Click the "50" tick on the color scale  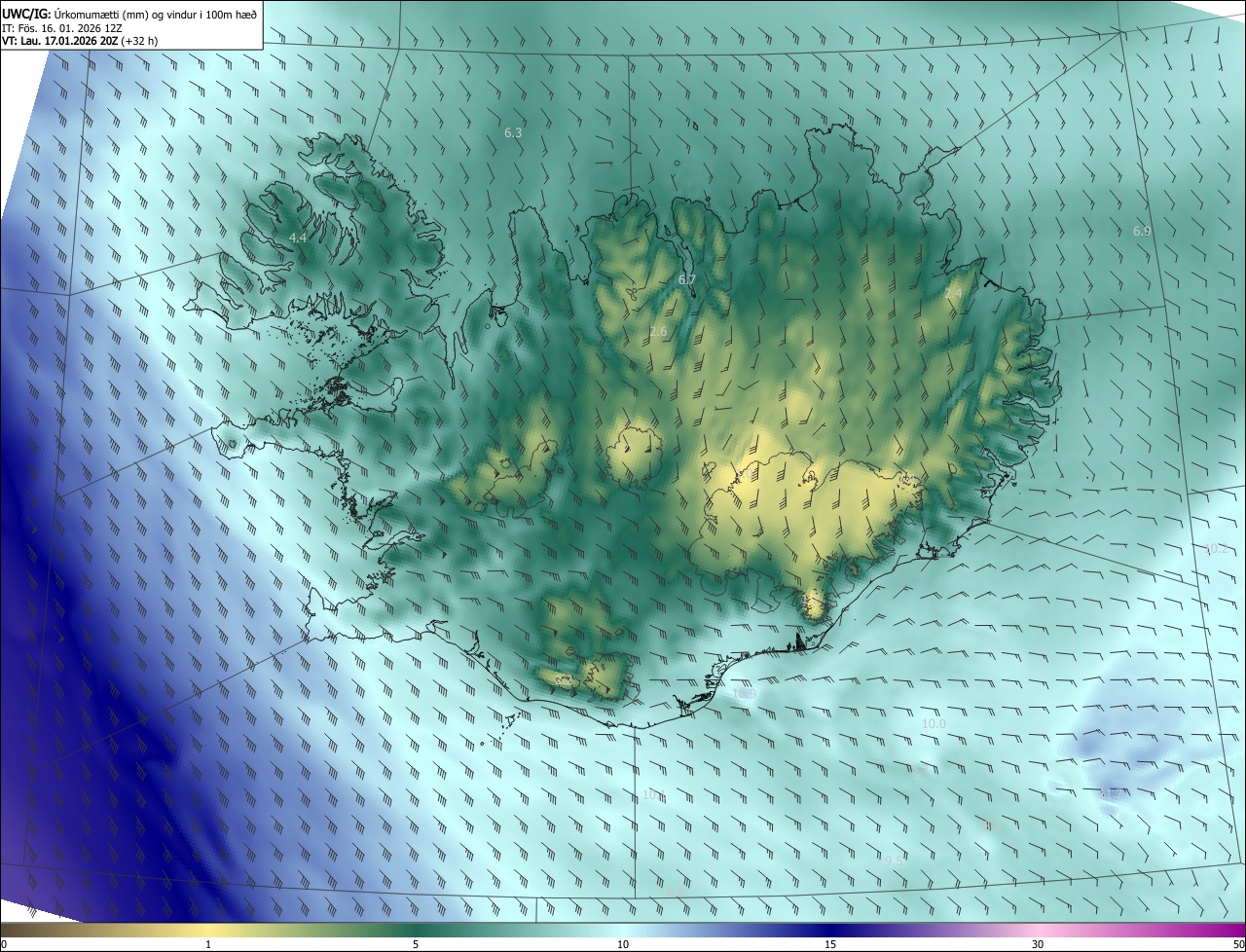[x=1238, y=944]
